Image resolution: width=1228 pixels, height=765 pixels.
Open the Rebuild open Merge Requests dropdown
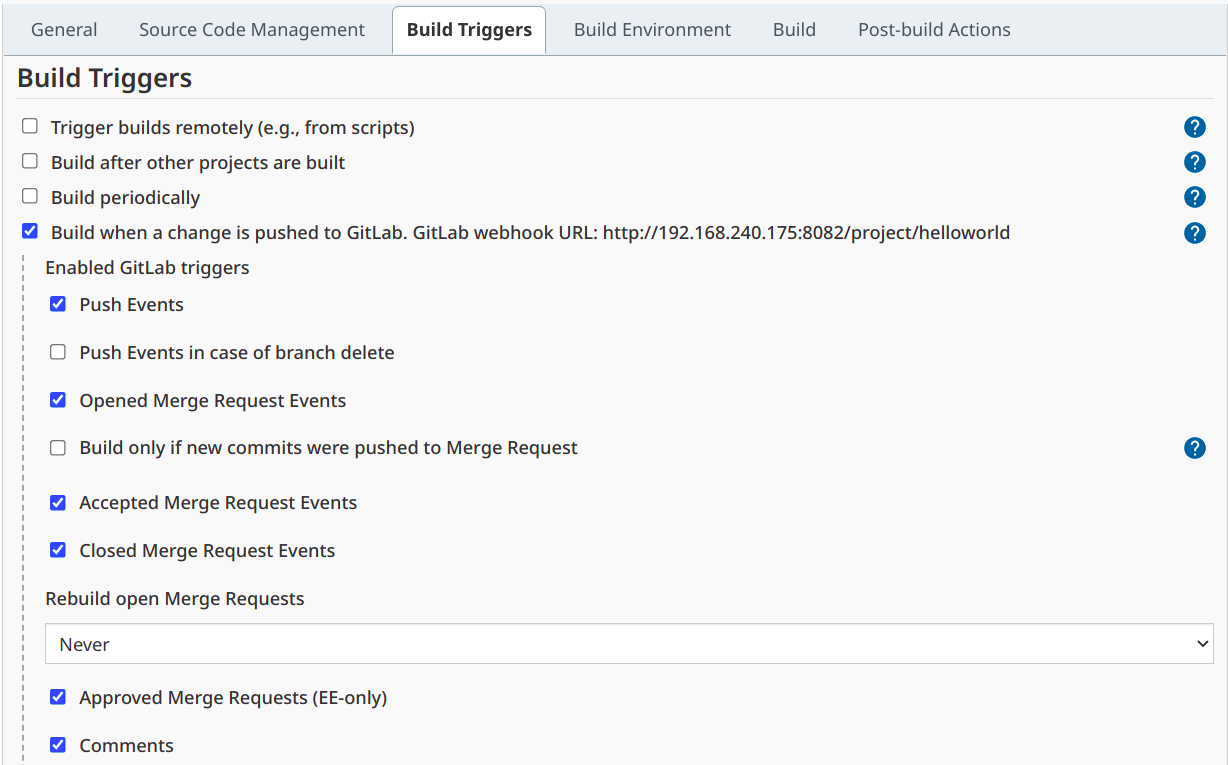click(628, 643)
